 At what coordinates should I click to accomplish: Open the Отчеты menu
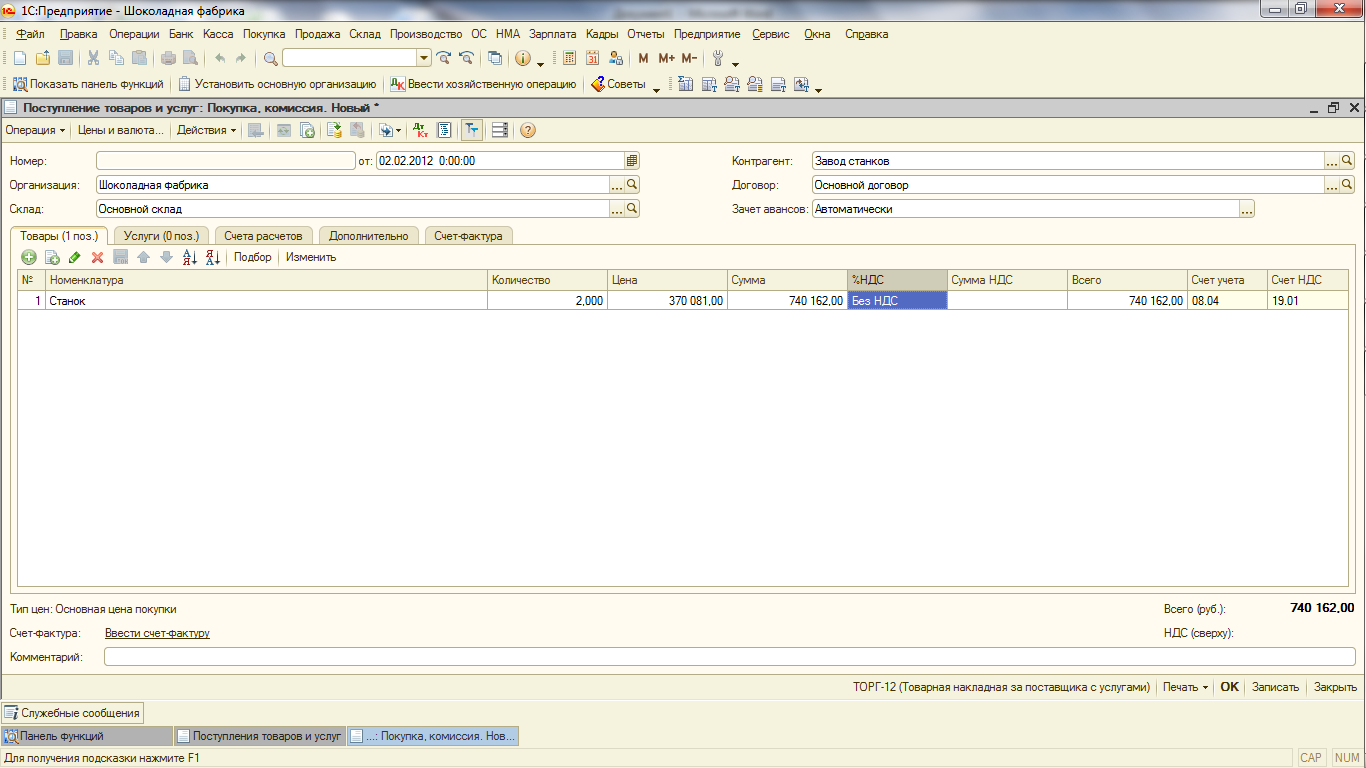646,34
